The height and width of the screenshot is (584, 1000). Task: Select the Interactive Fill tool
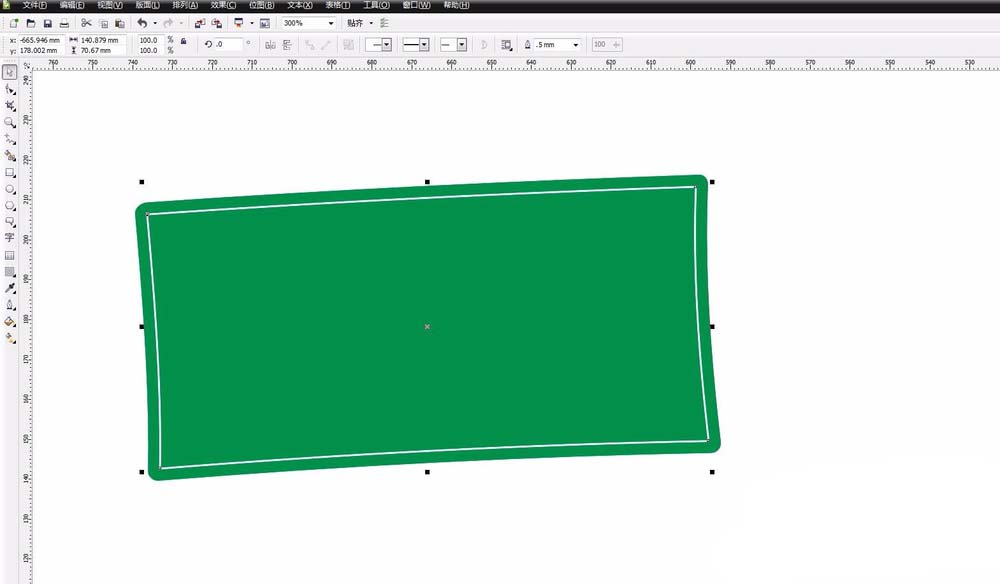(x=10, y=339)
